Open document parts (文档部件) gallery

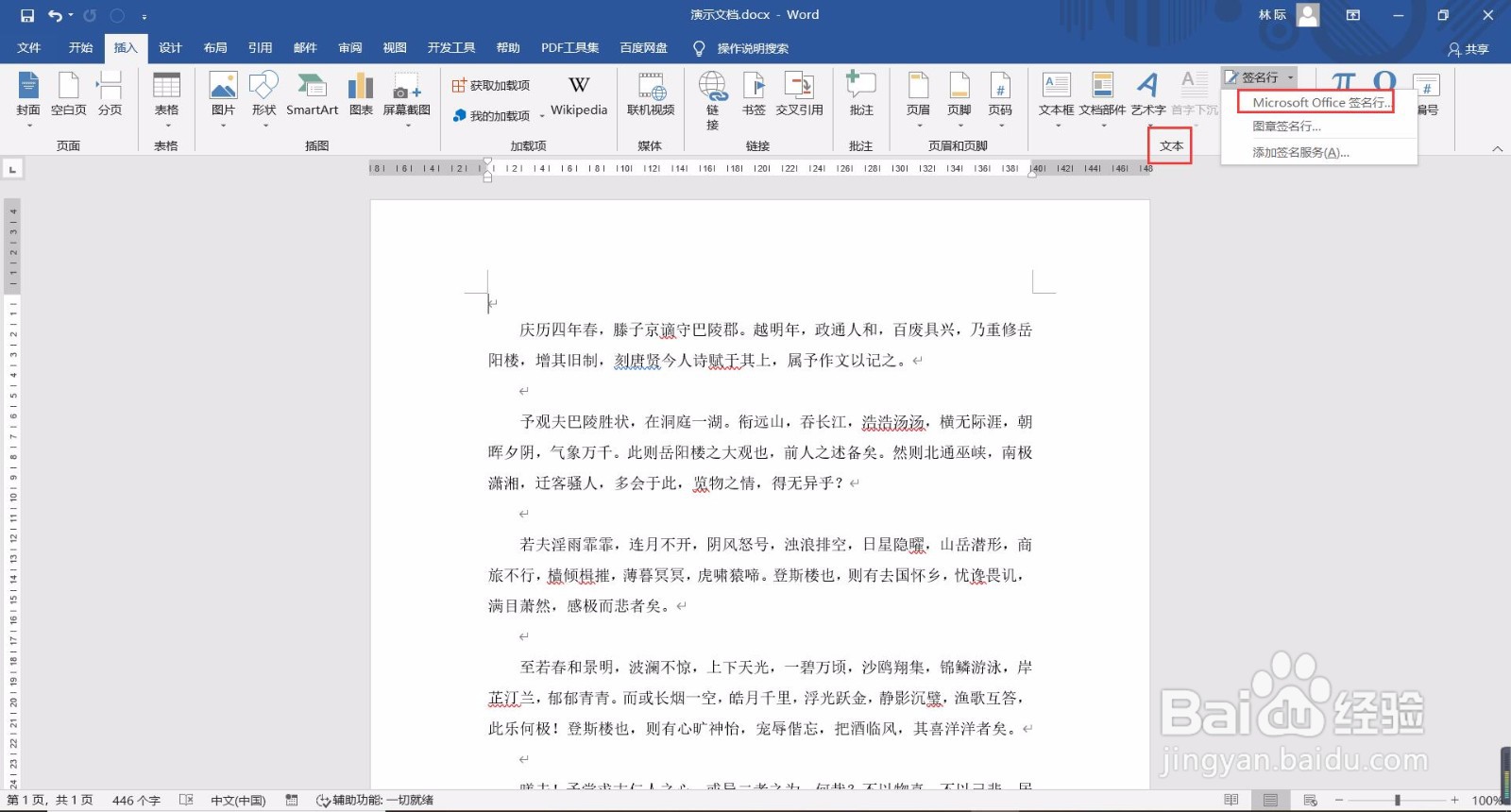[1102, 98]
